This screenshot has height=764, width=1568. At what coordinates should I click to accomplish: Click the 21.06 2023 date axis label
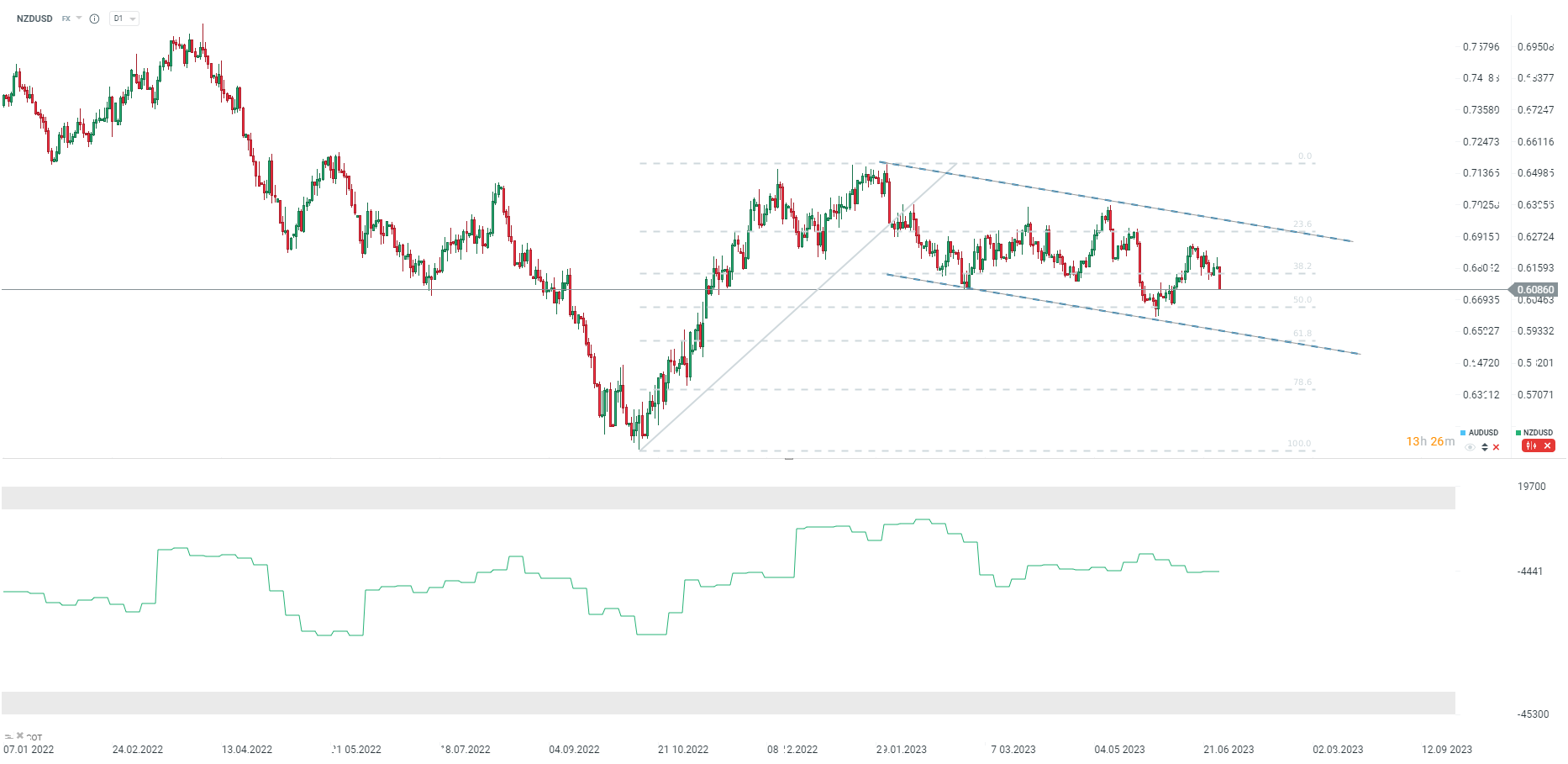pos(1229,750)
